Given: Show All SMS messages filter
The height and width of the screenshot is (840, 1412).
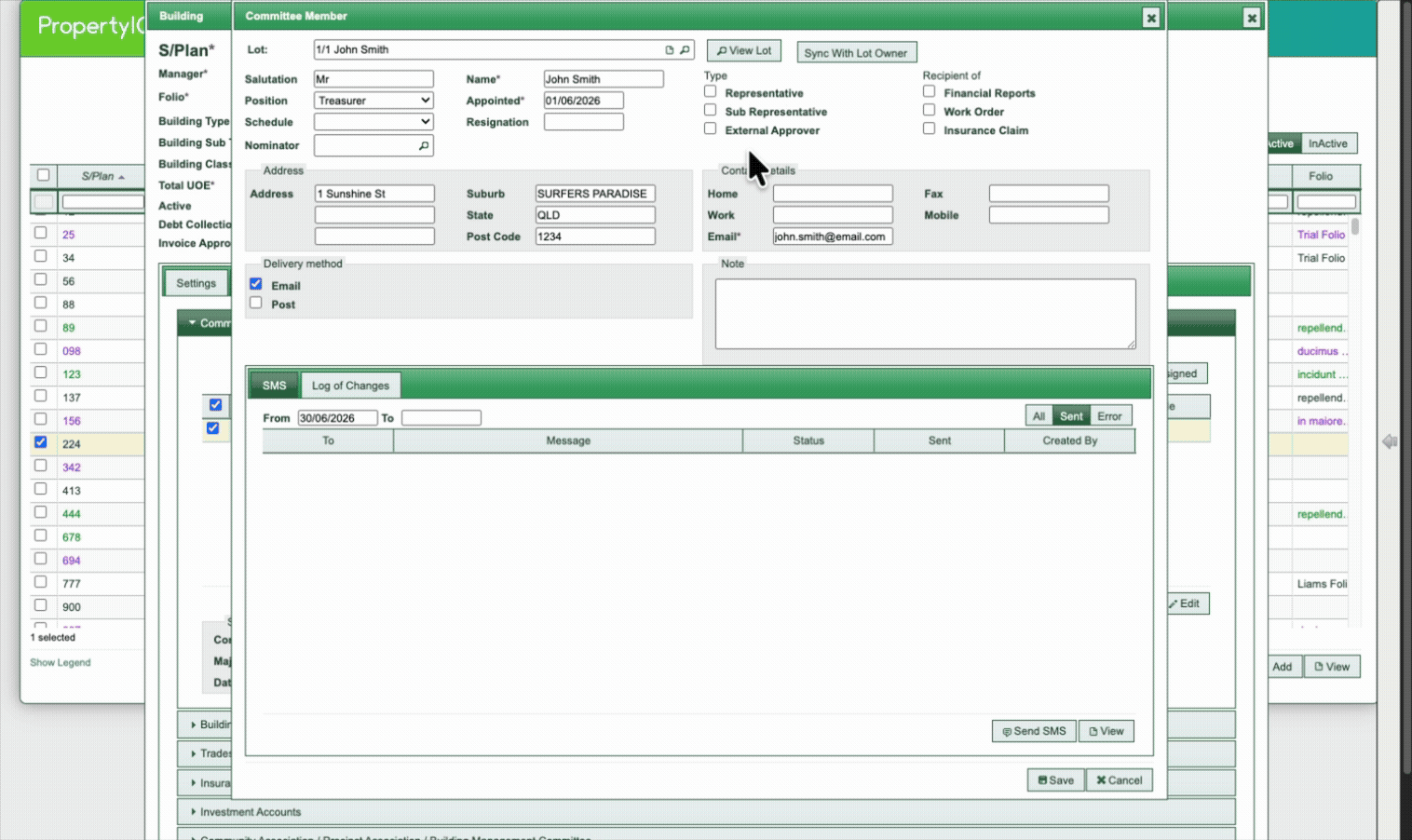Looking at the screenshot, I should [1039, 416].
